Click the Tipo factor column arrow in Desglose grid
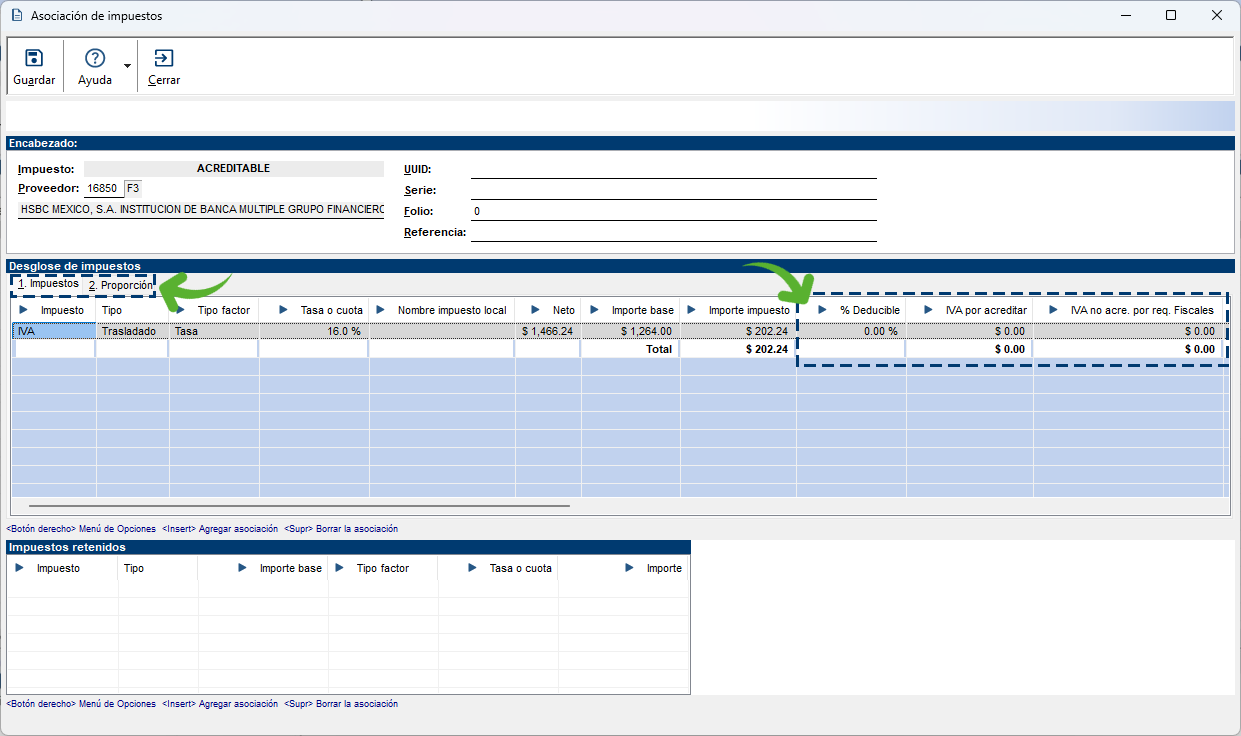 181,310
